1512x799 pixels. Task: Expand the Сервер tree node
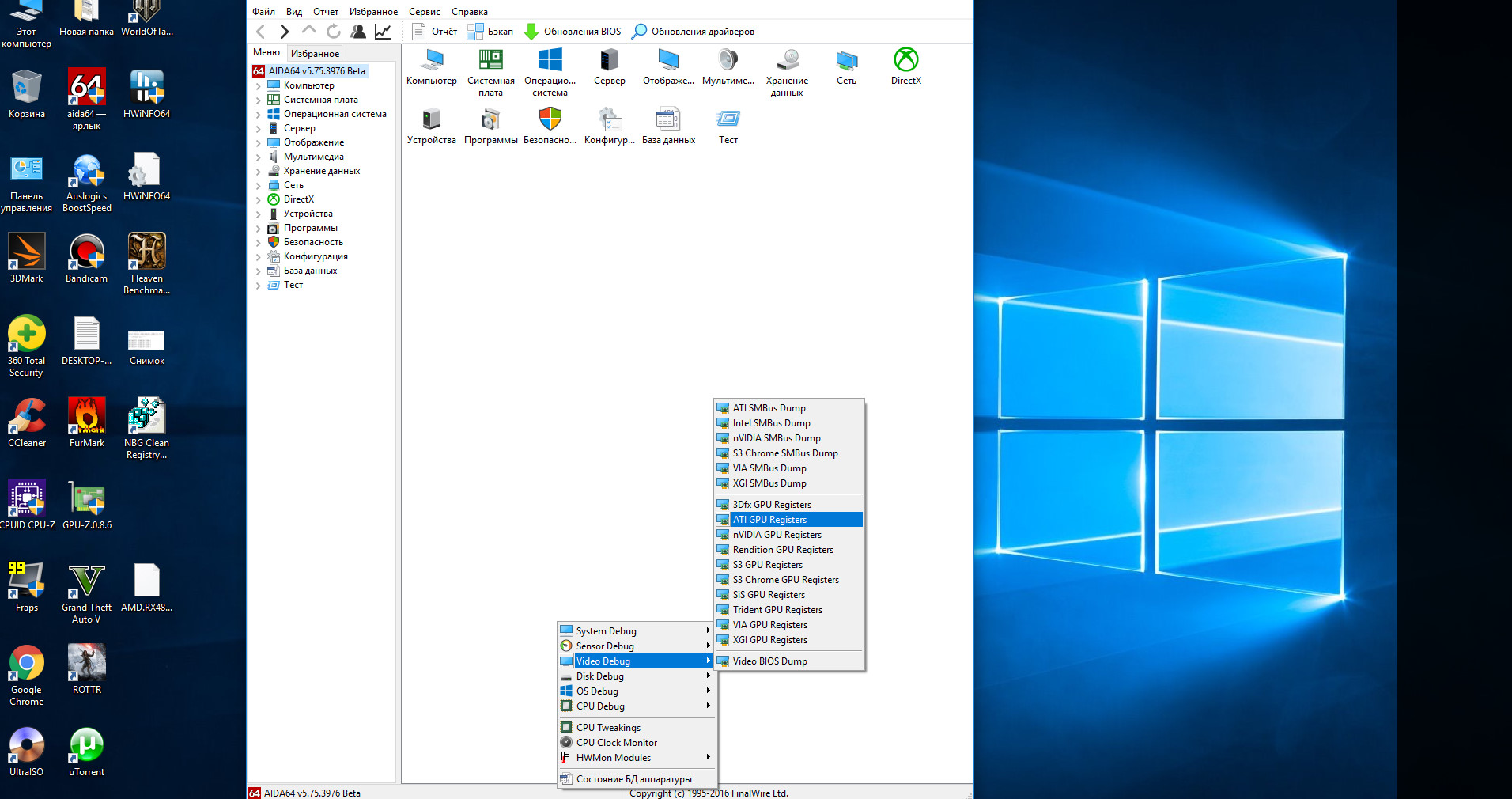(x=259, y=129)
